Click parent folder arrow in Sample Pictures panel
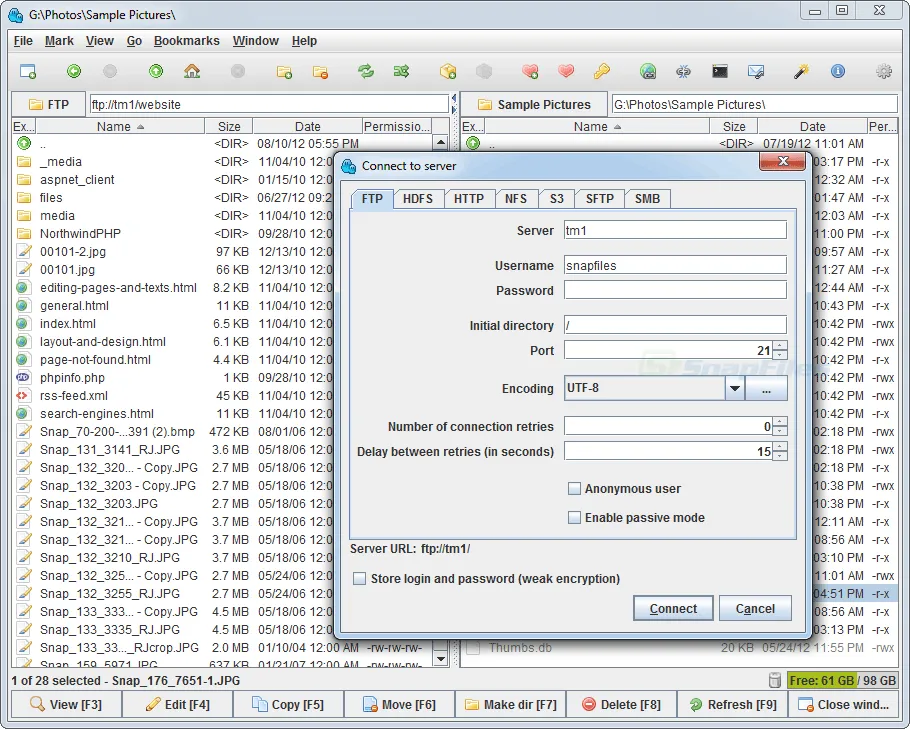 tap(473, 143)
